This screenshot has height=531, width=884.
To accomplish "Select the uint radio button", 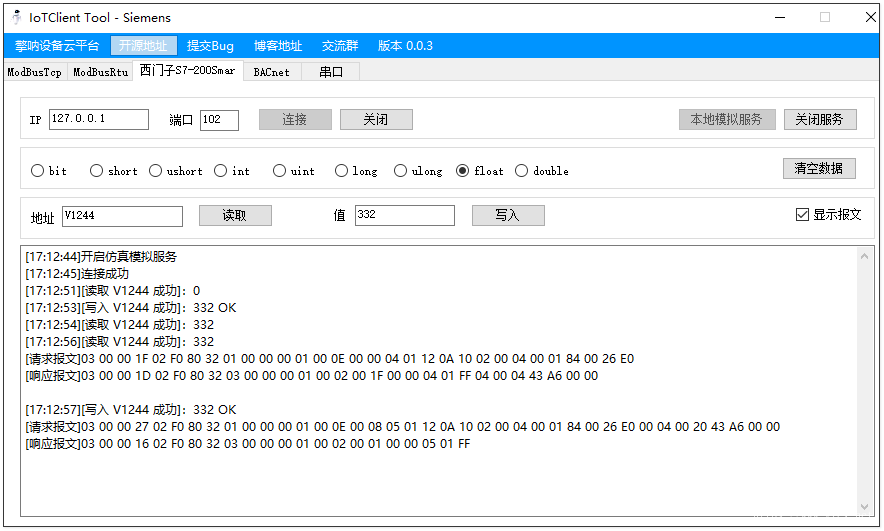I will click(294, 171).
